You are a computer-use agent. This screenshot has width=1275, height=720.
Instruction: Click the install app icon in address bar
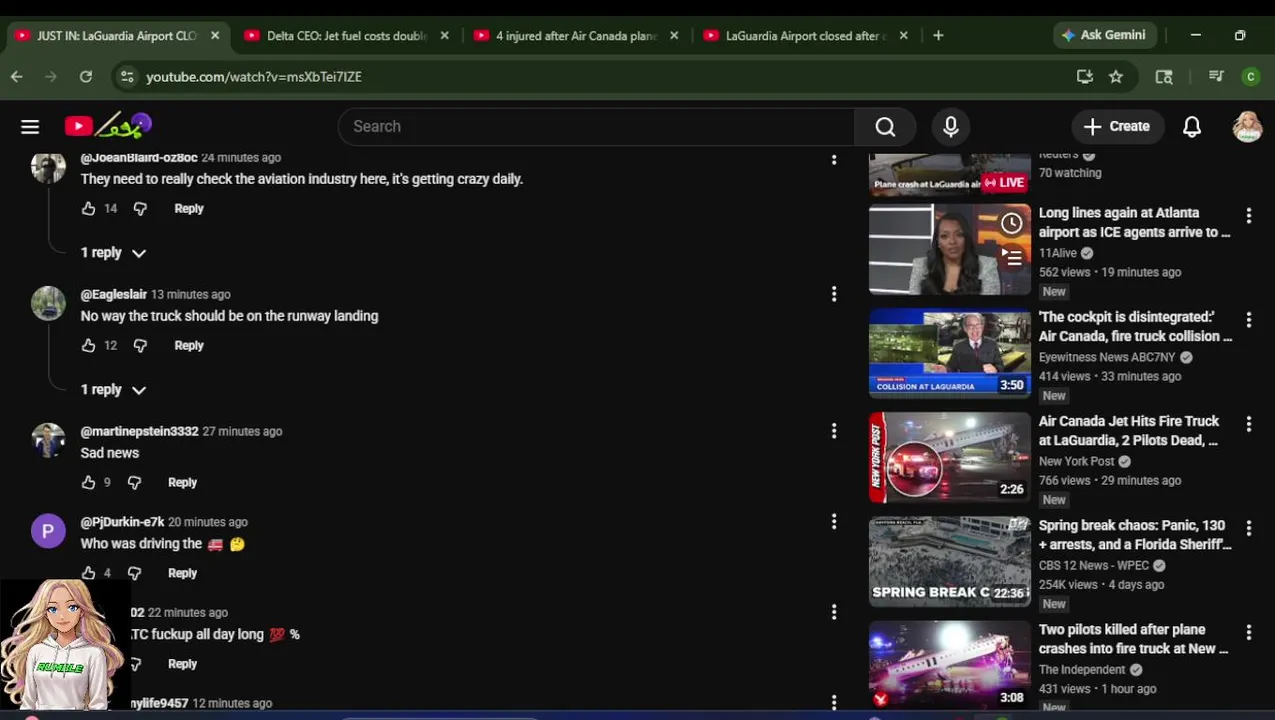(1084, 76)
